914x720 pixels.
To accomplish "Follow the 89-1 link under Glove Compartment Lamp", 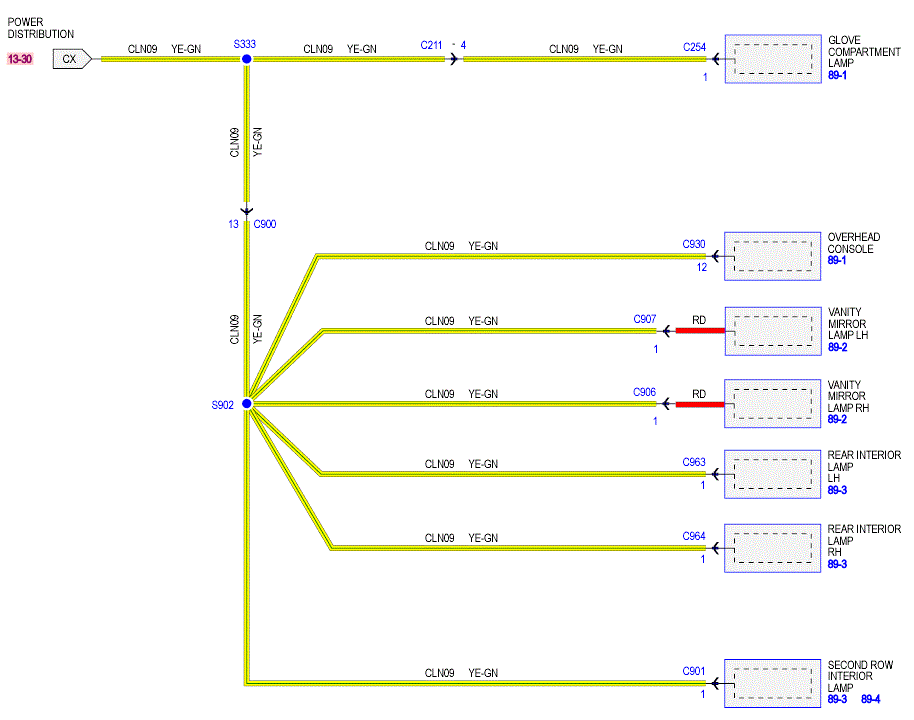I will click(837, 75).
